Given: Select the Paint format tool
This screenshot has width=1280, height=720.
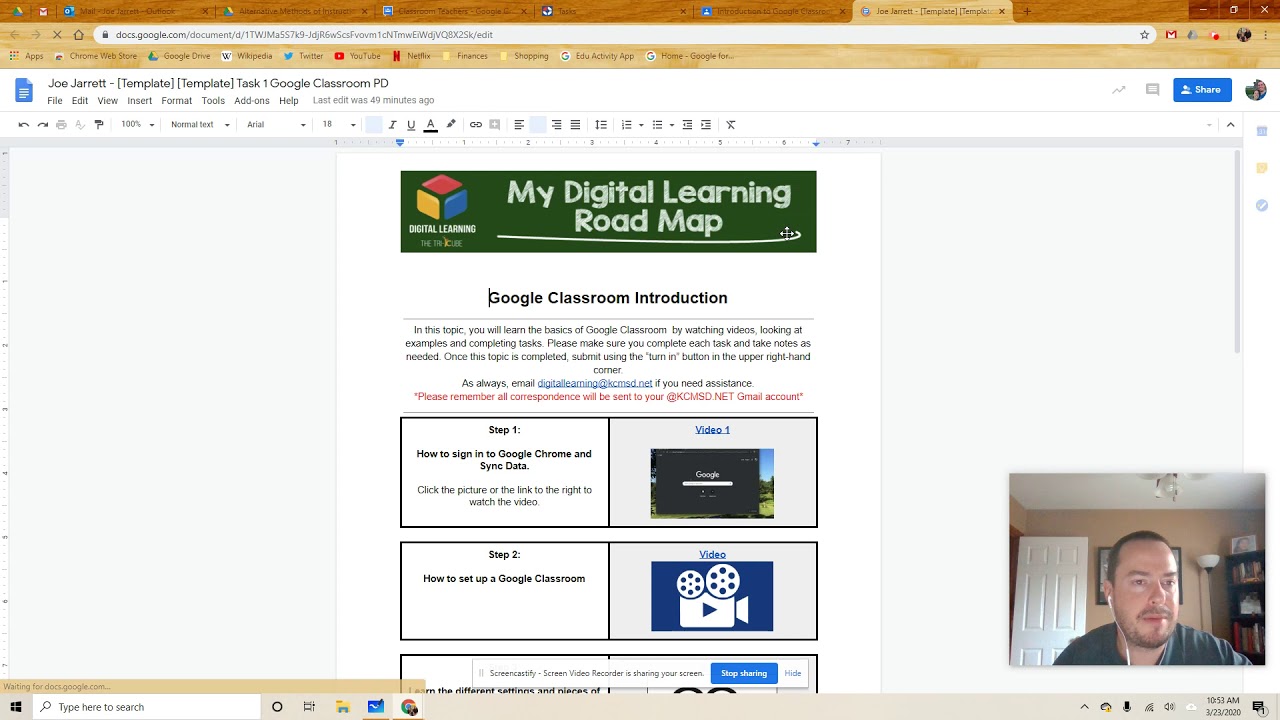Looking at the screenshot, I should [x=98, y=124].
